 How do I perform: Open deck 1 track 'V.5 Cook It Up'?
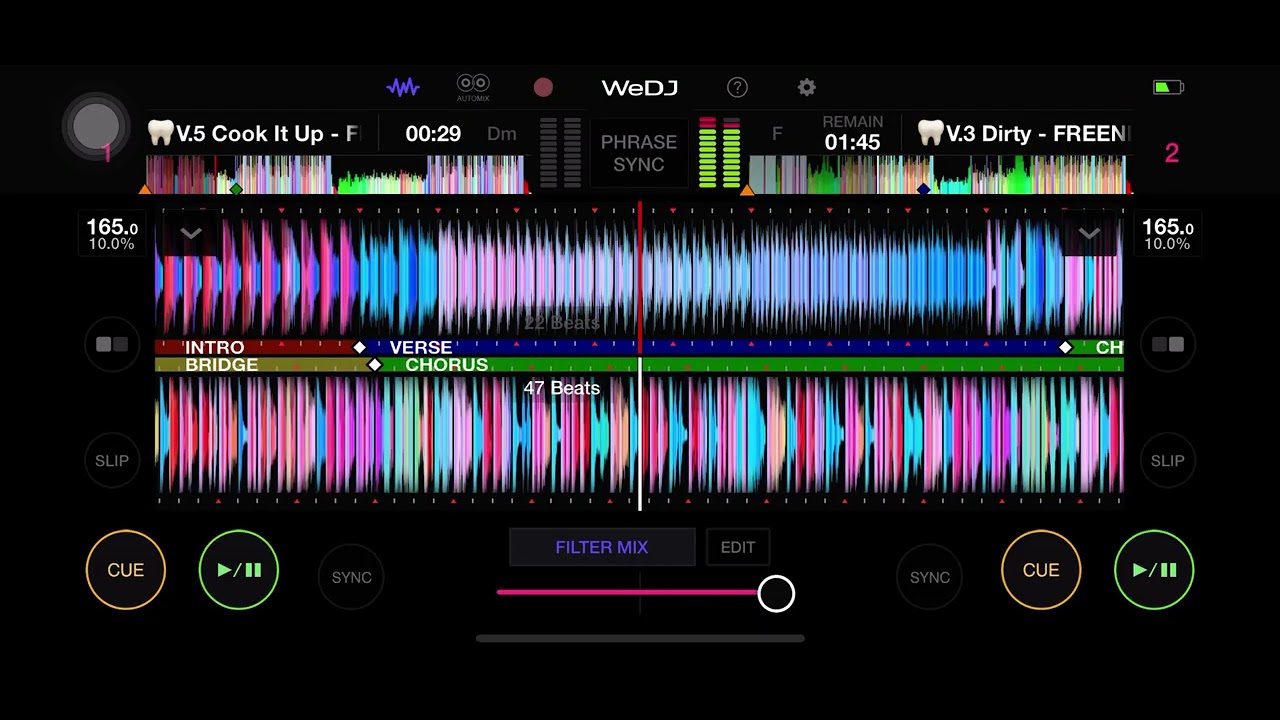pyautogui.click(x=254, y=133)
